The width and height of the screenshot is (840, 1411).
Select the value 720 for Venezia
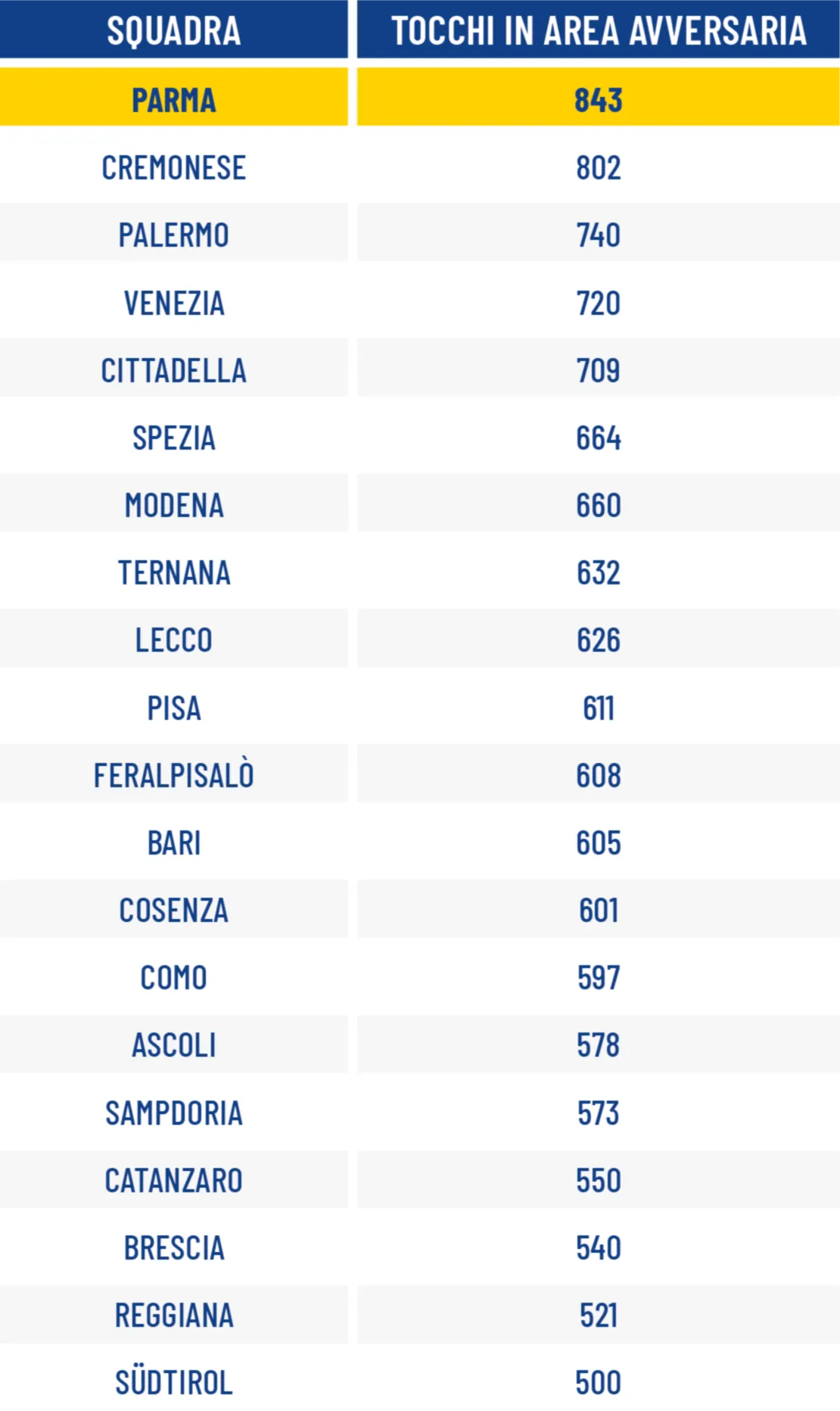tap(598, 303)
